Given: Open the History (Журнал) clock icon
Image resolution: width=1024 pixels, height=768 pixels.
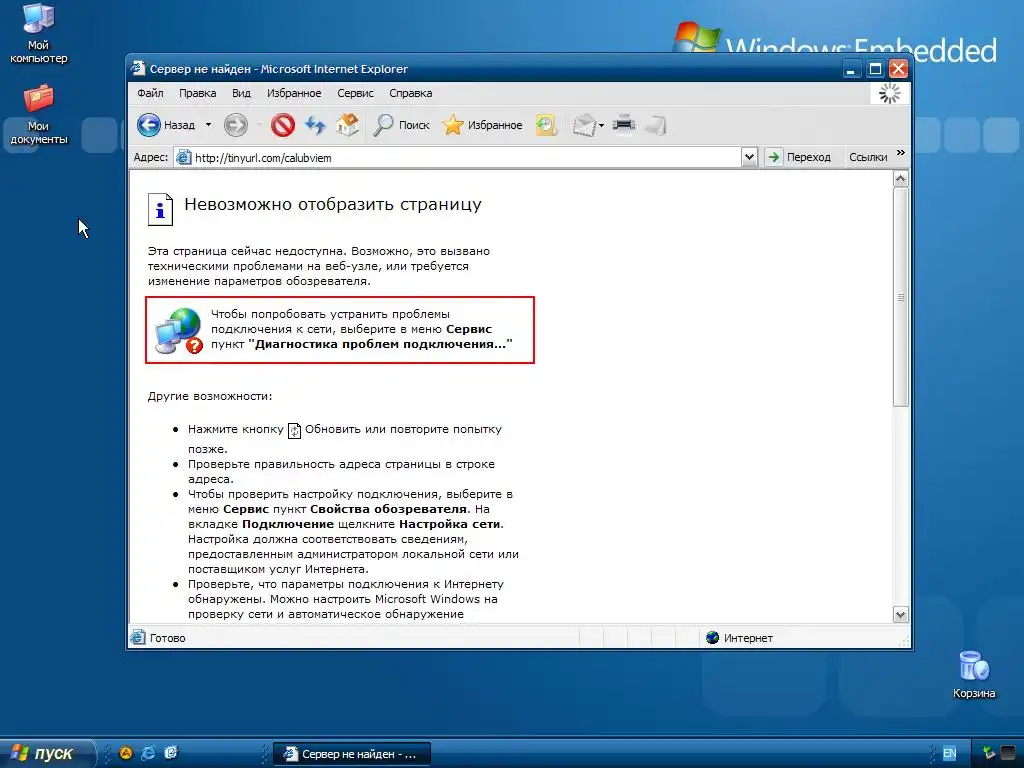Looking at the screenshot, I should point(546,125).
